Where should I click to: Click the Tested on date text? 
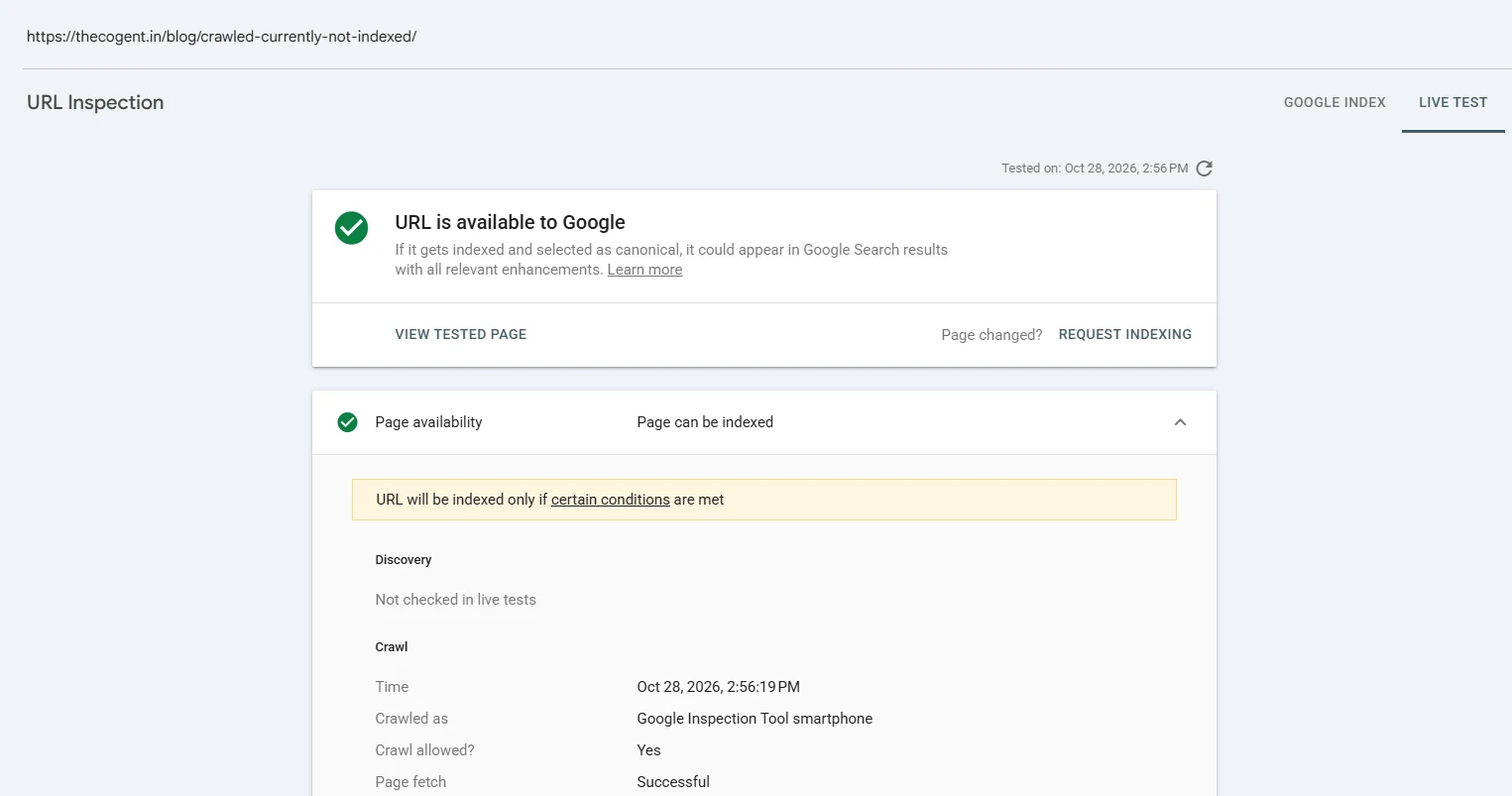click(x=1095, y=169)
